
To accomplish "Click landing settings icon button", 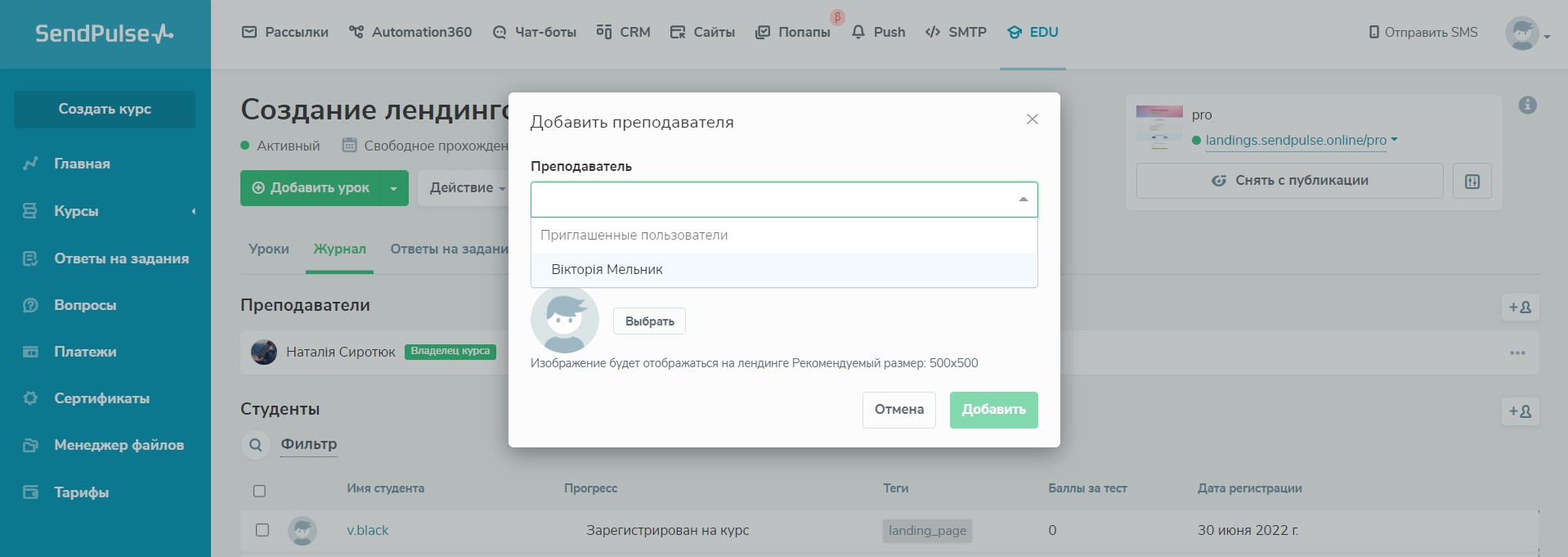I will tap(1472, 181).
